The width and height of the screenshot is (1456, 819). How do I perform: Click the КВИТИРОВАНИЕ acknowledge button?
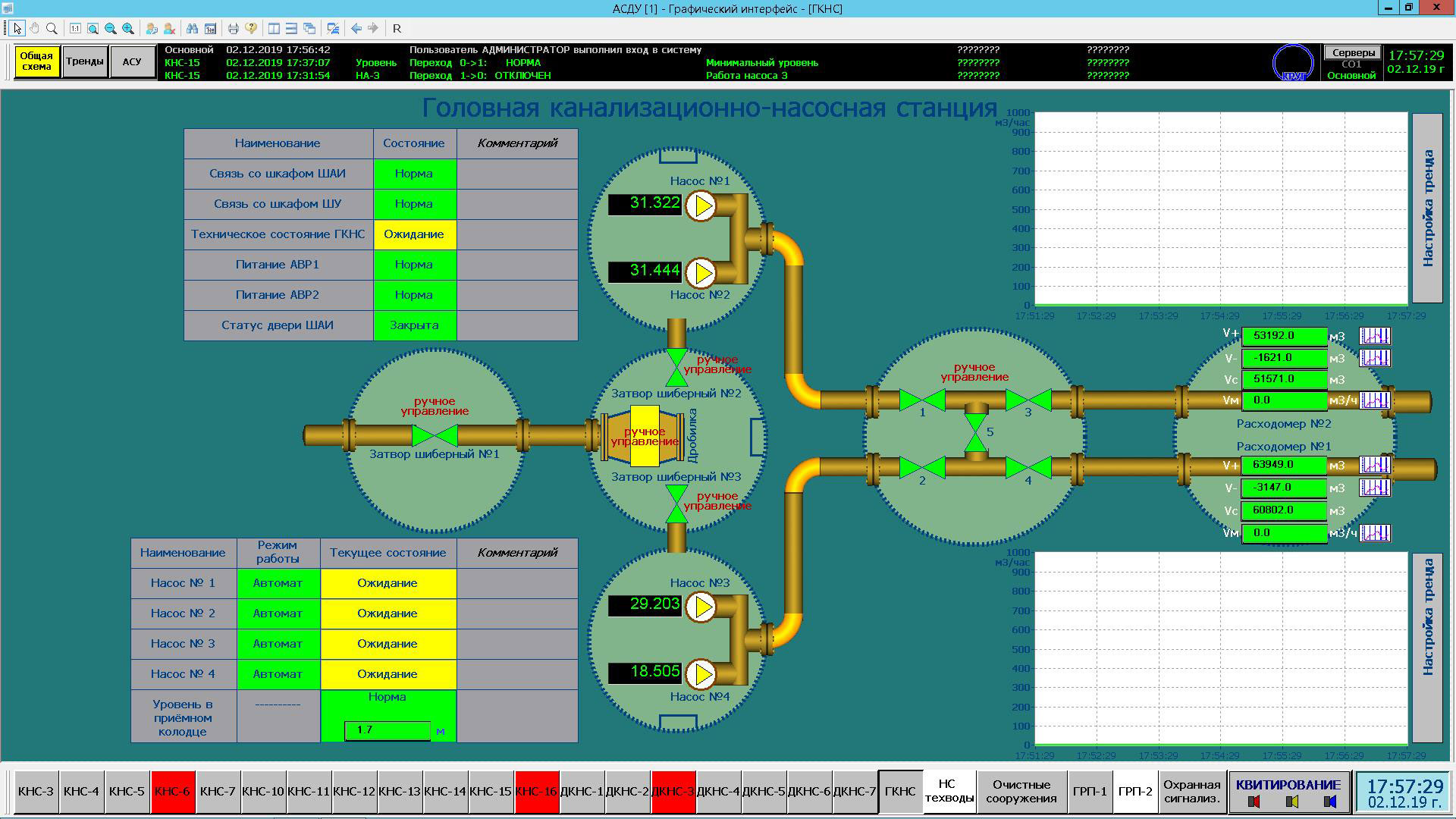[1288, 792]
